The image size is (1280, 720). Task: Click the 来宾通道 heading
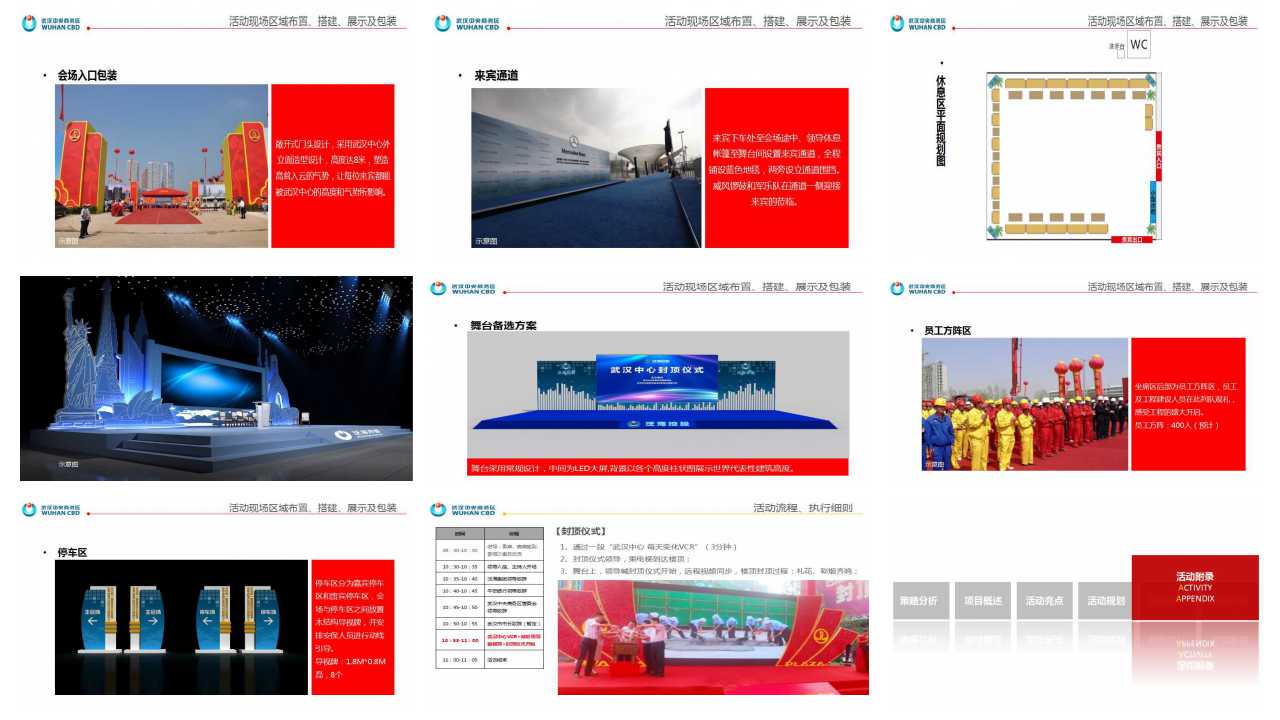496,75
